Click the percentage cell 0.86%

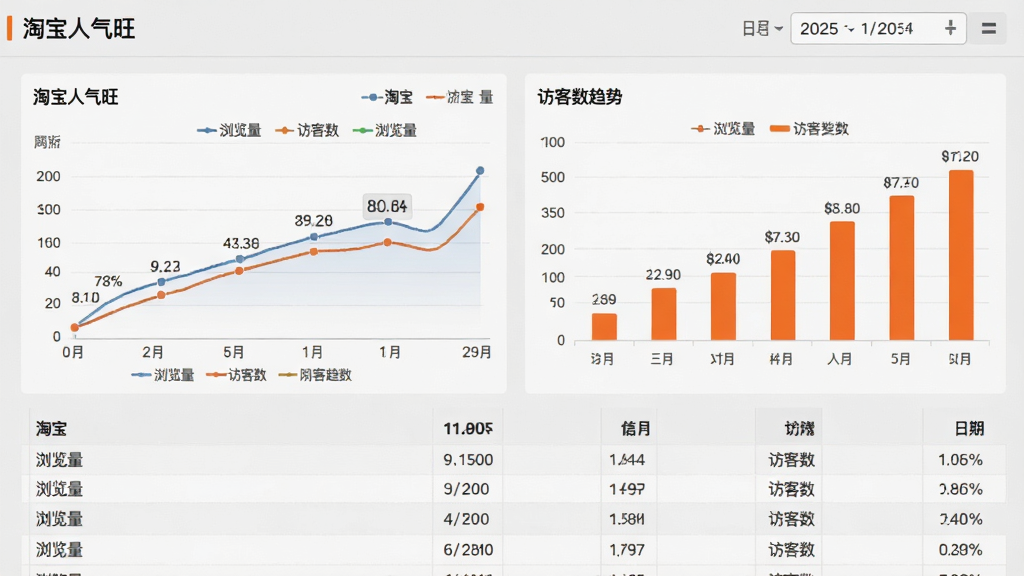(x=960, y=489)
